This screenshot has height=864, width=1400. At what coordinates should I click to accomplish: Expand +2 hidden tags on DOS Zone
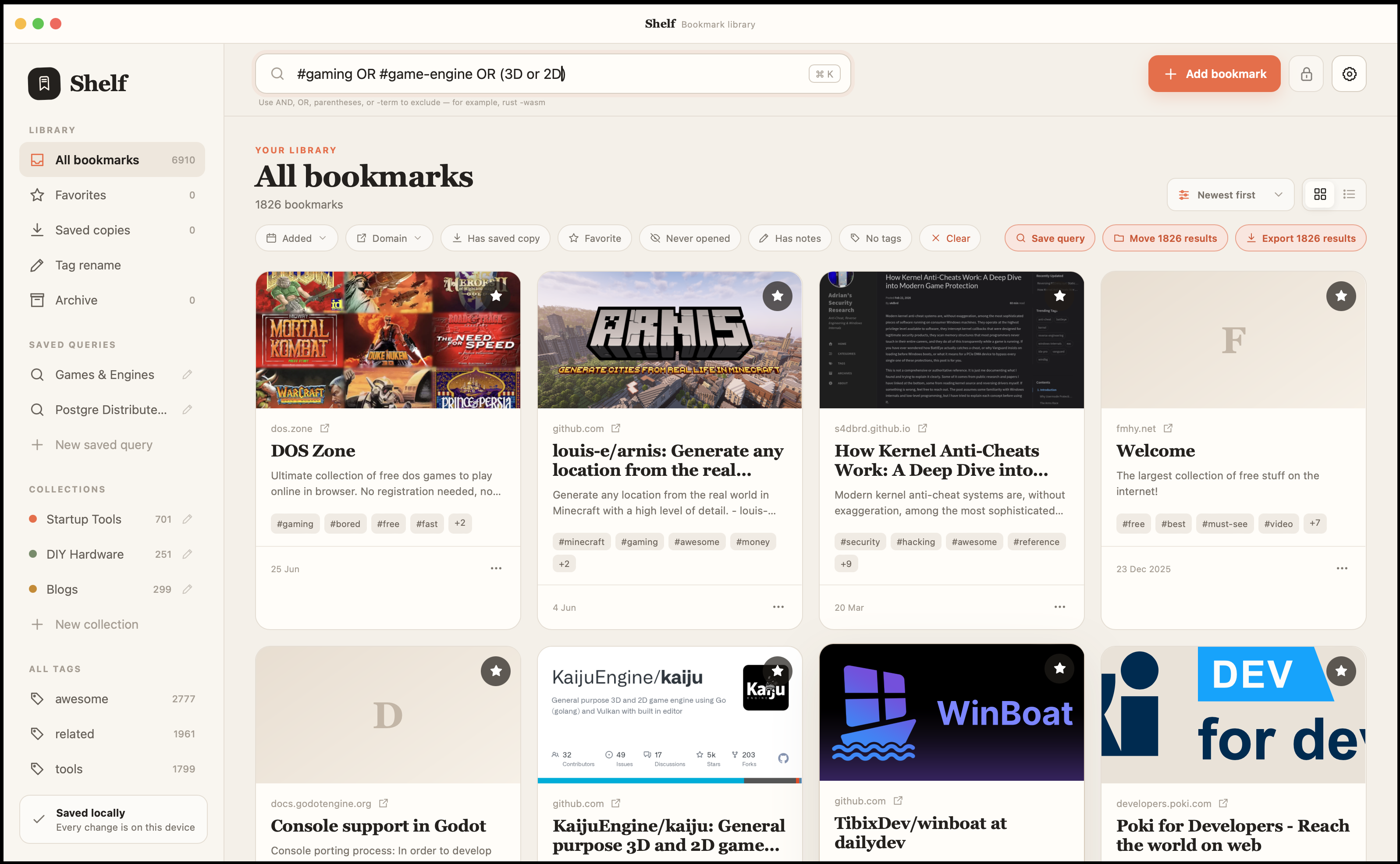point(460,524)
